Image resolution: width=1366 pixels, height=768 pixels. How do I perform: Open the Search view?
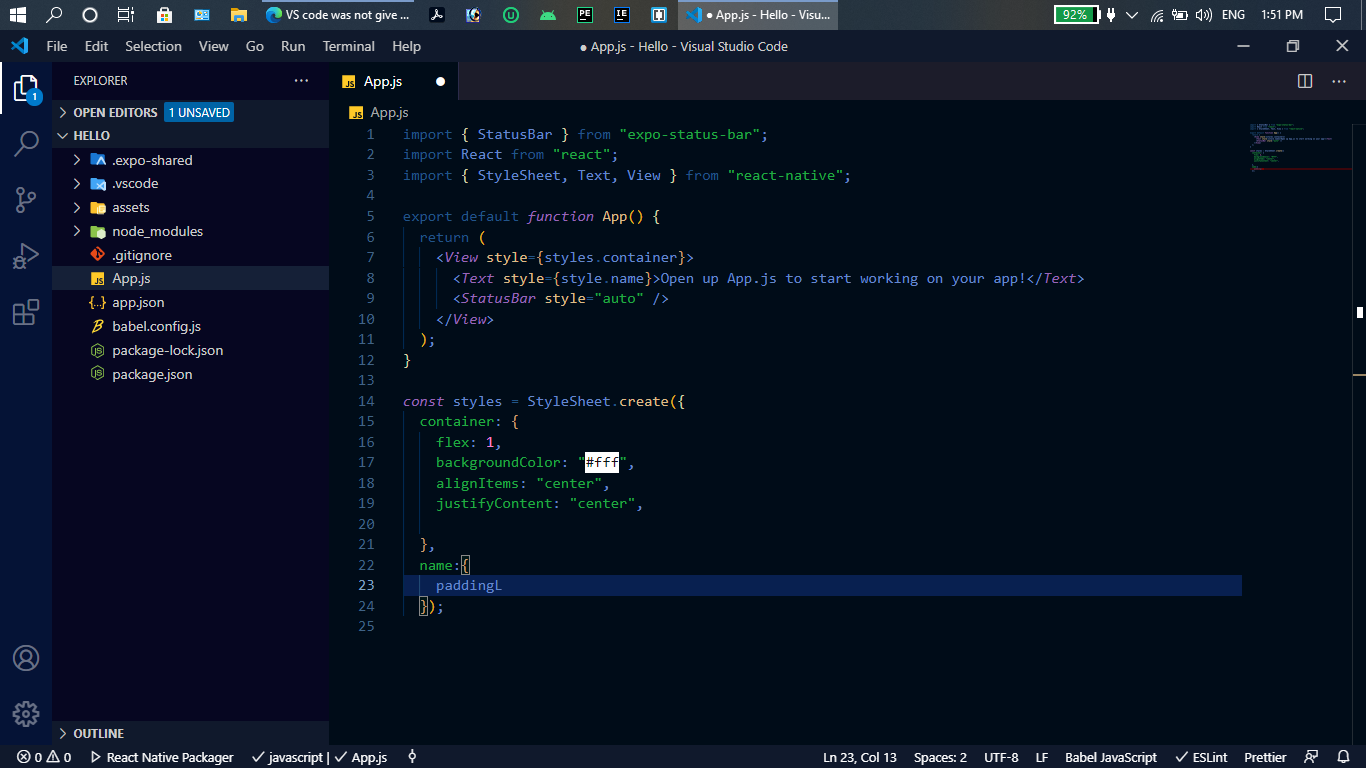(x=25, y=143)
